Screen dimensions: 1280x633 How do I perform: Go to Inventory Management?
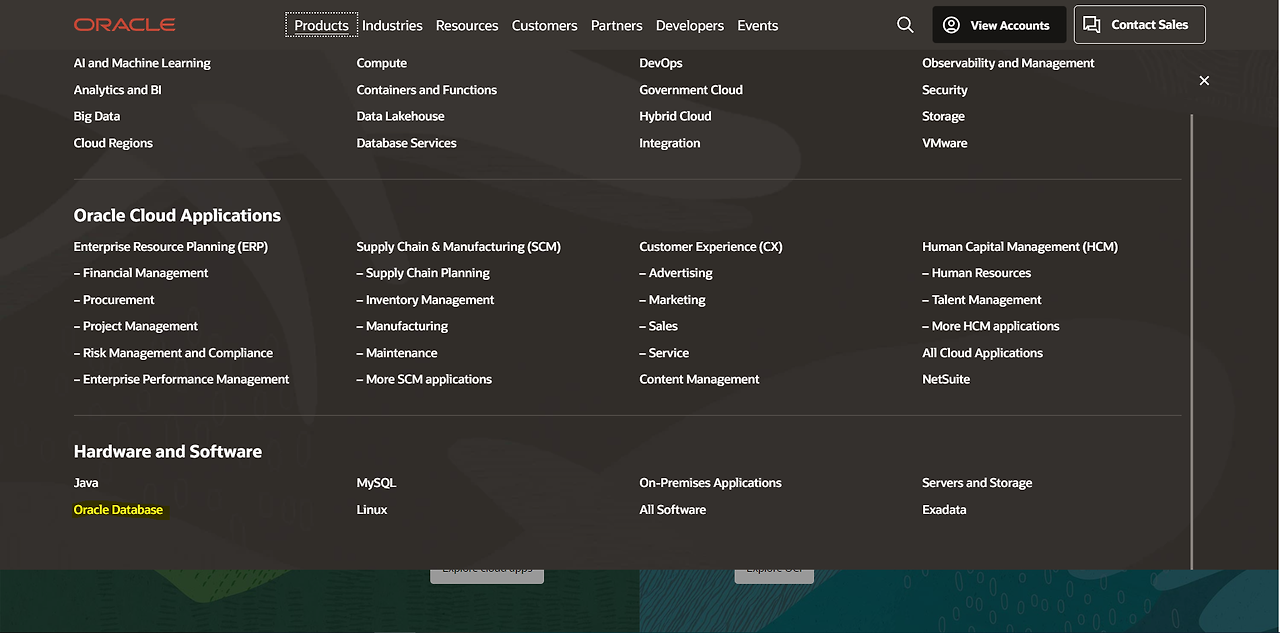[x=426, y=300]
